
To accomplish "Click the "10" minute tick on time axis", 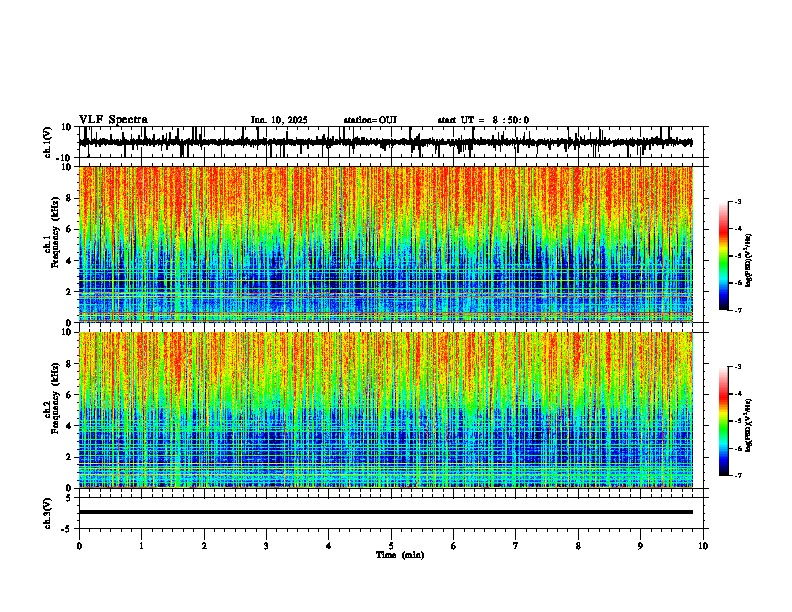I will (703, 546).
